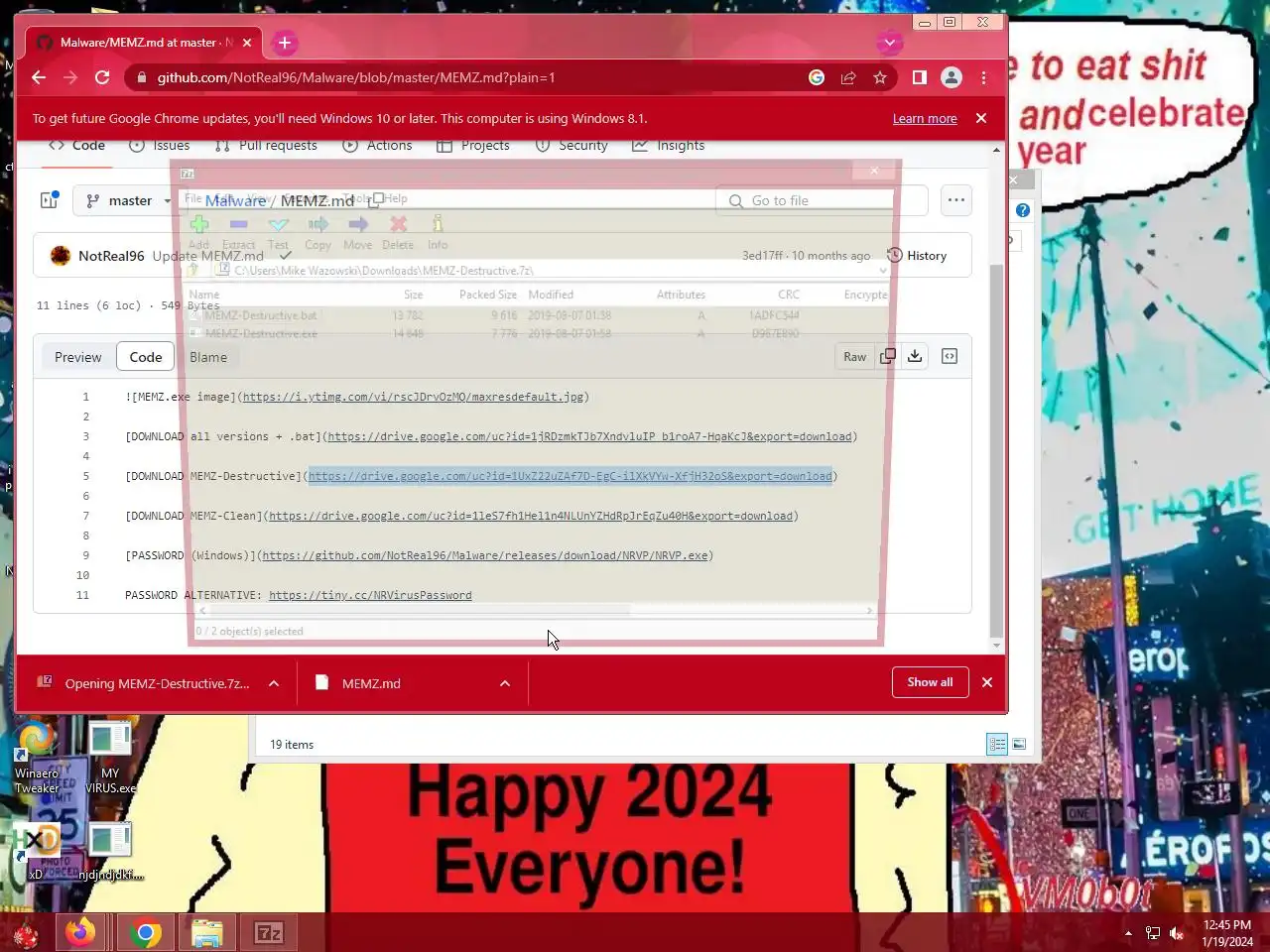1270x952 pixels.
Task: Switch to the Blame view tab
Action: pos(208,357)
